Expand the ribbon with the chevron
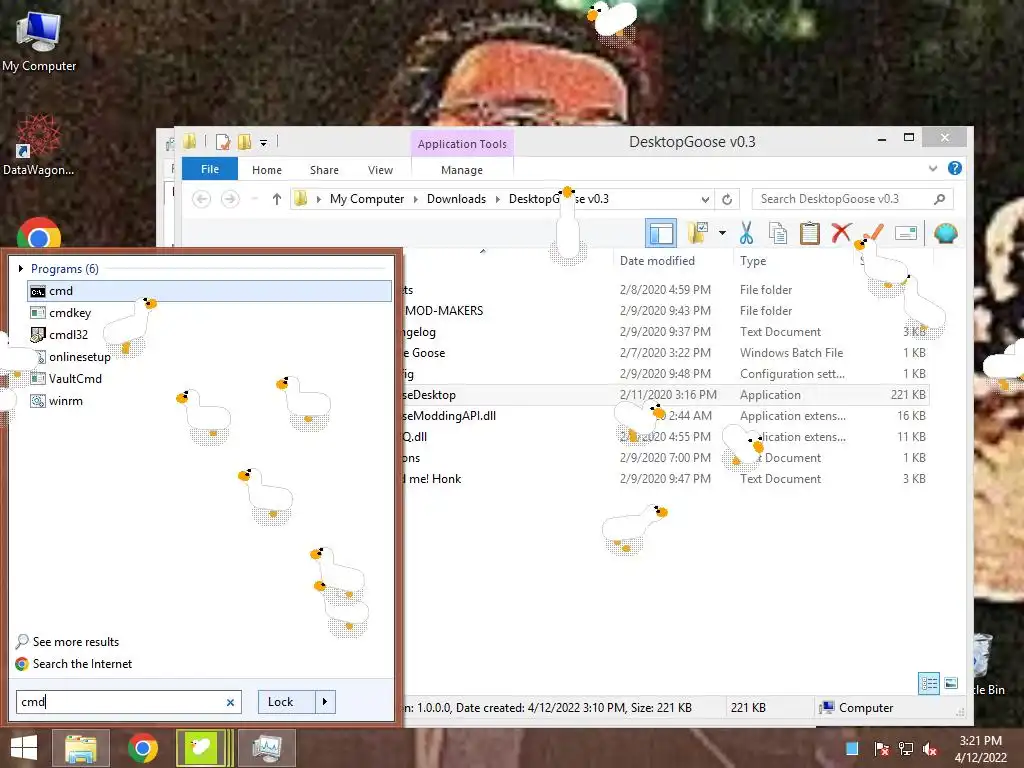This screenshot has width=1024, height=768. click(x=933, y=168)
